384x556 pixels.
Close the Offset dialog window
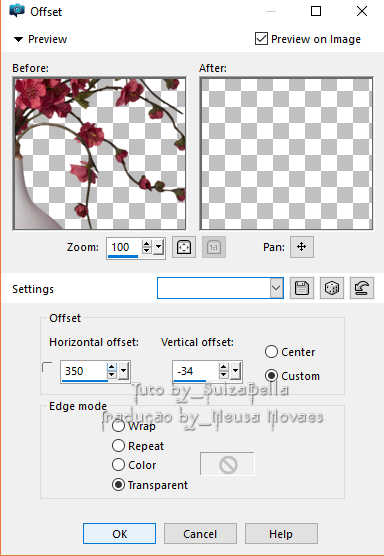tap(362, 11)
